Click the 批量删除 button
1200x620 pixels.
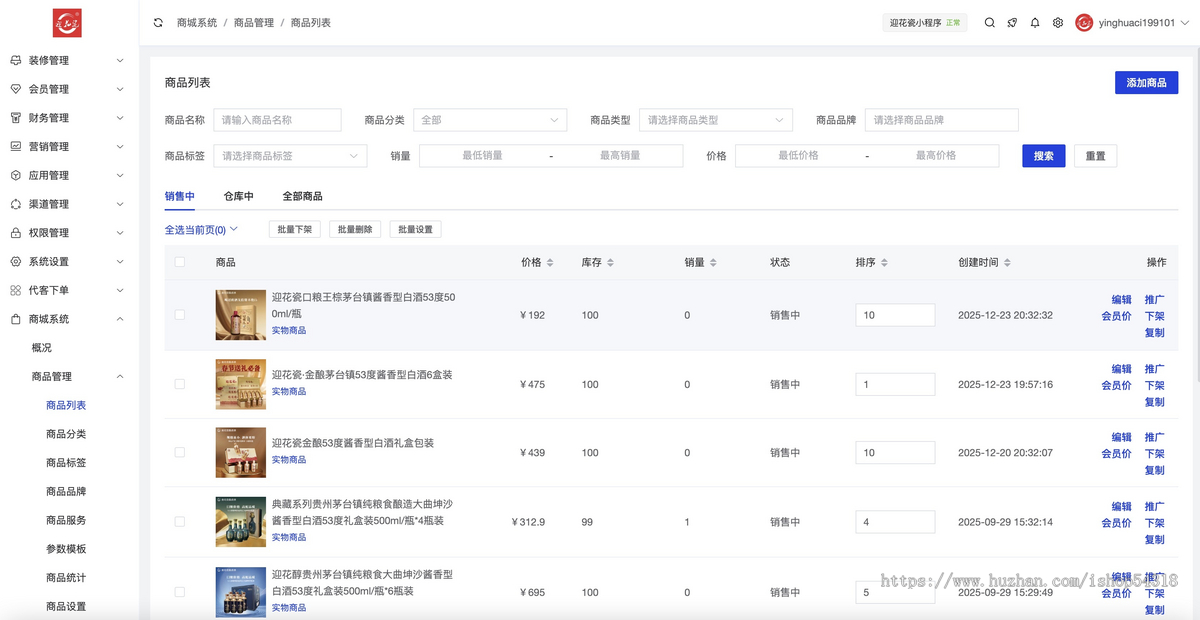354,229
